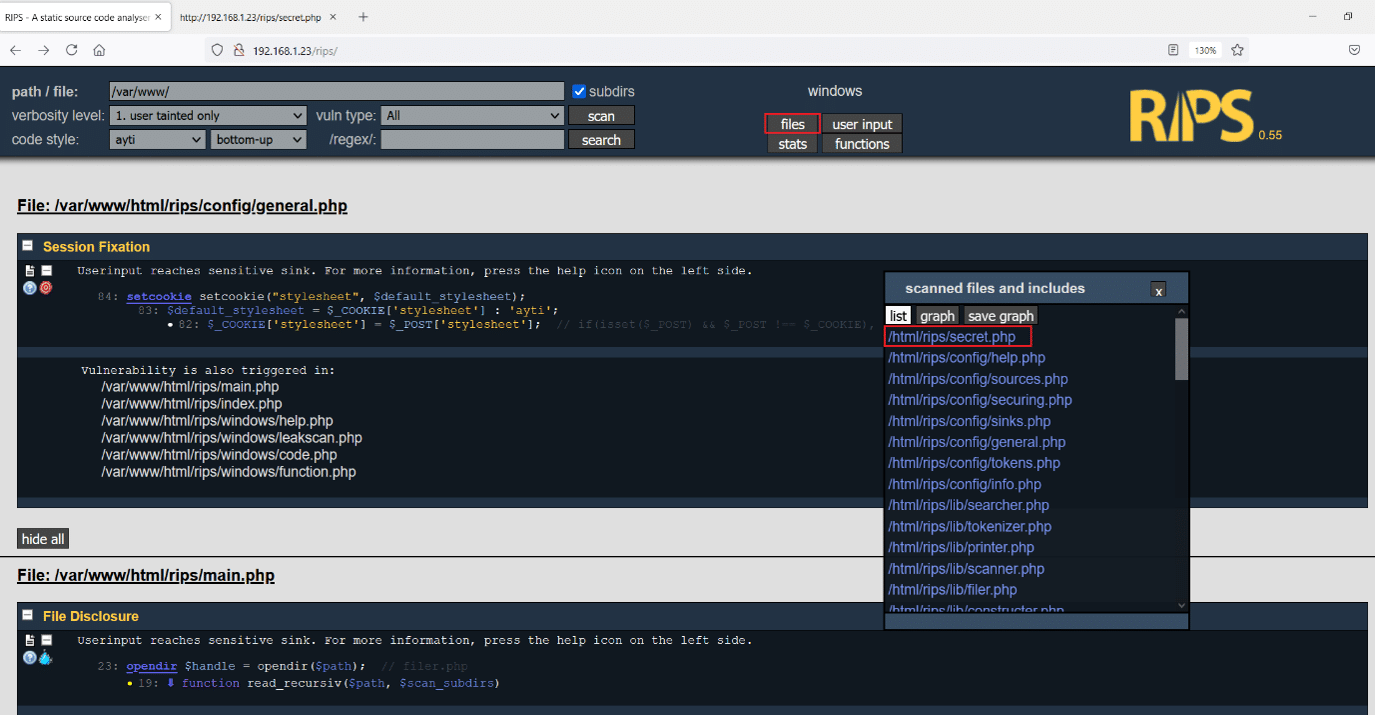Expand the bottom-up code order dropdown
Image resolution: width=1375 pixels, height=715 pixels.
[x=258, y=140]
